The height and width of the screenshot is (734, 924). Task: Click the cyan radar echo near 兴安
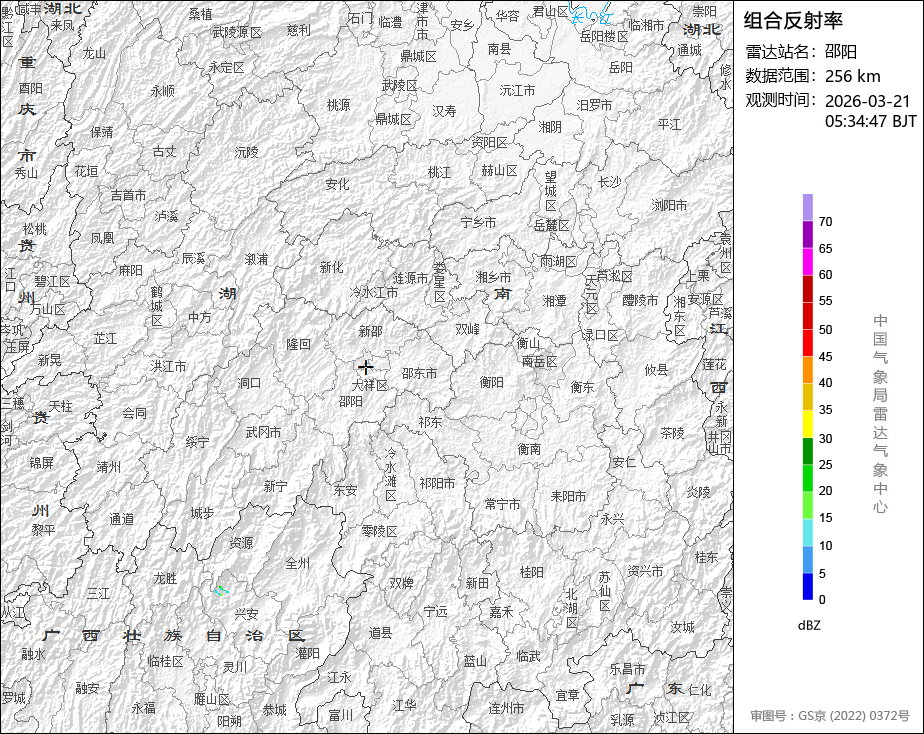[x=222, y=591]
